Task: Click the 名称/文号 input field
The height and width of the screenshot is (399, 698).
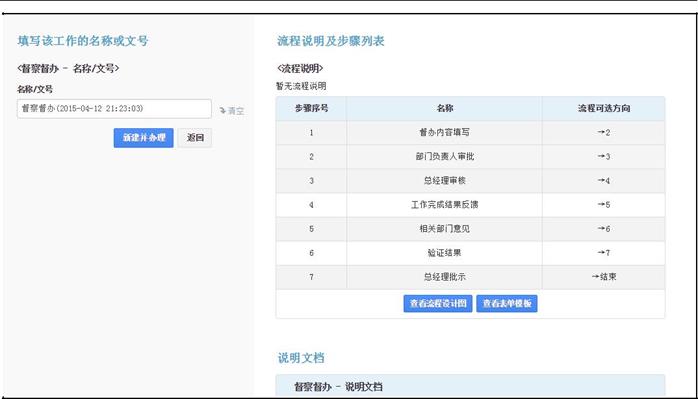Action: [114, 109]
